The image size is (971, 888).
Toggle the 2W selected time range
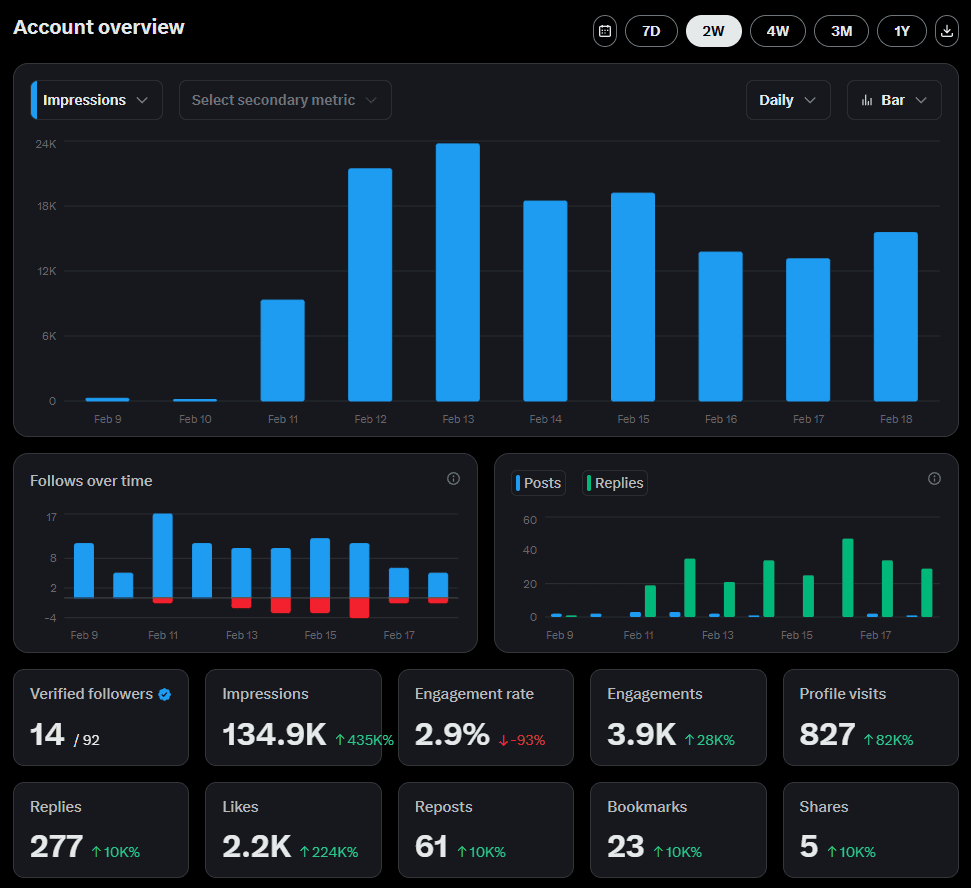coord(713,31)
